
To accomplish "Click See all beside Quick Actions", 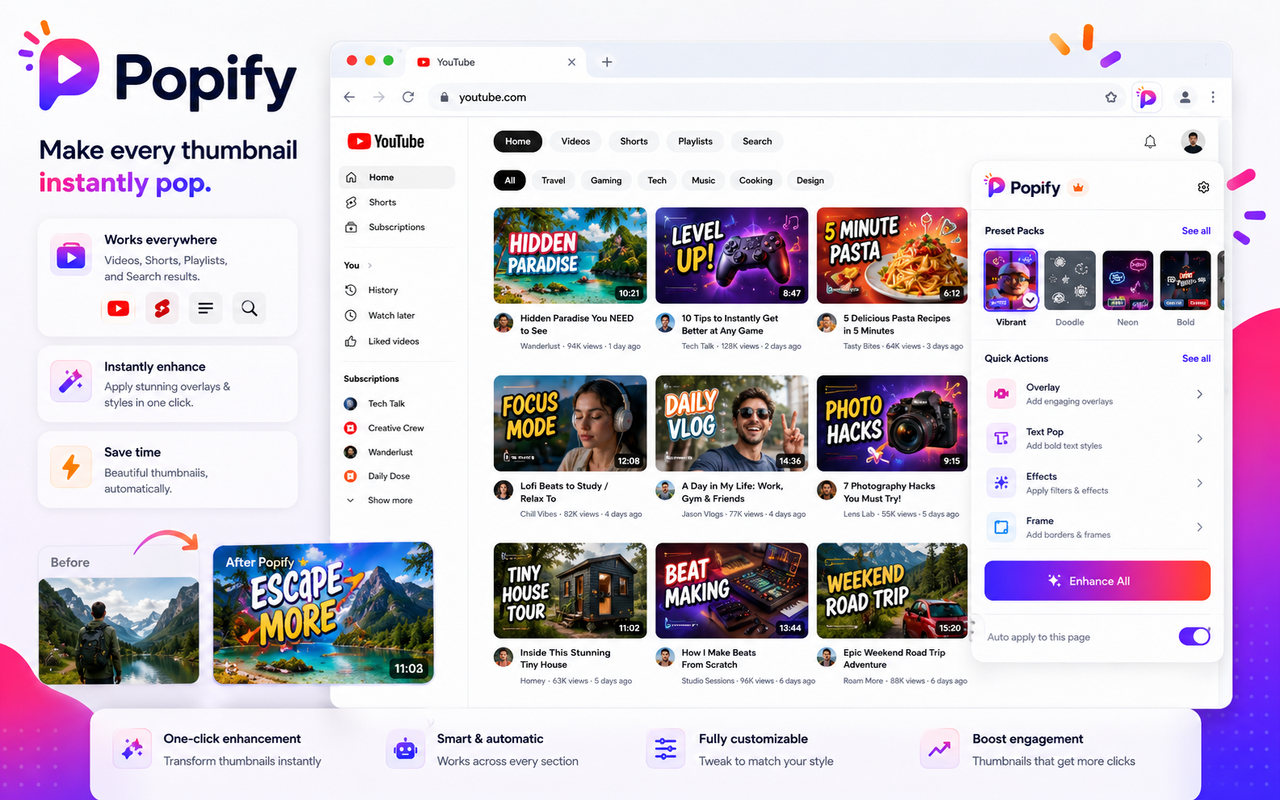I will 1196,358.
